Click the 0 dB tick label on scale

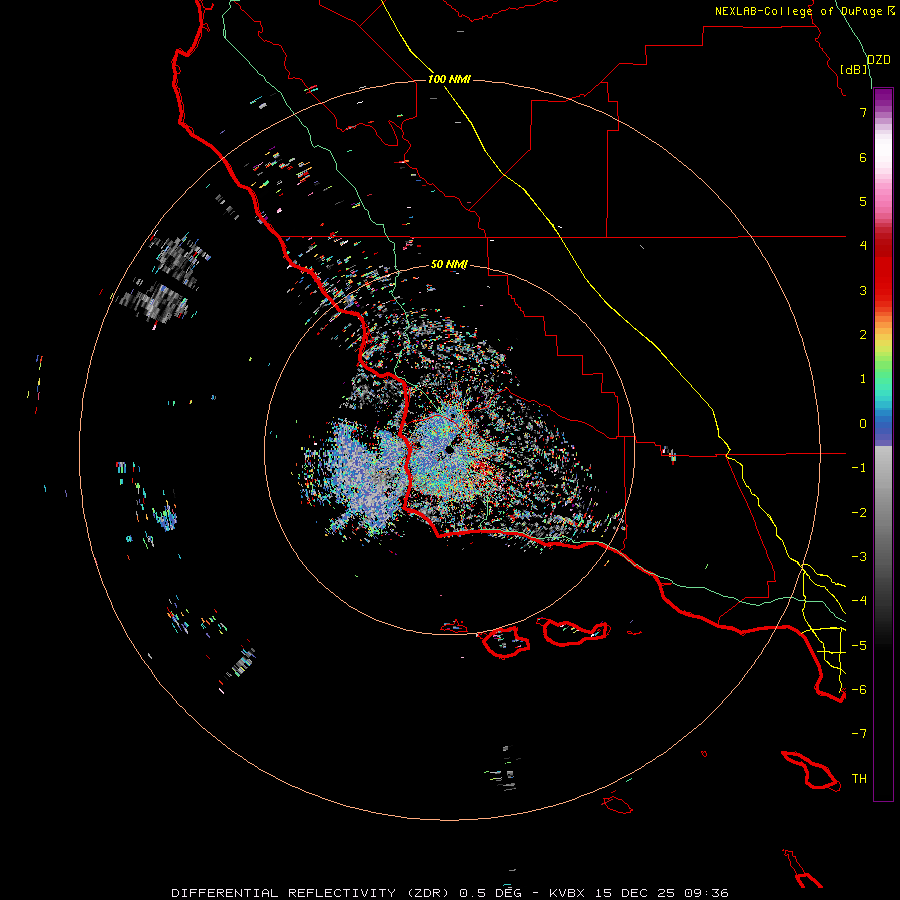coord(863,424)
